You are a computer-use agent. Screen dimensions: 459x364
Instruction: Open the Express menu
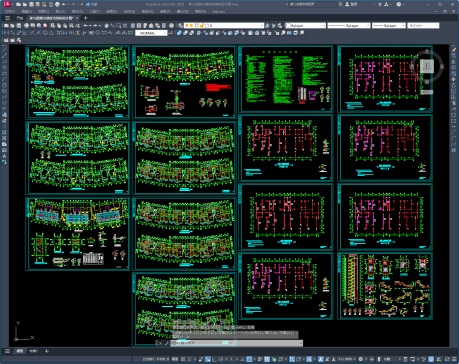tap(219, 11)
